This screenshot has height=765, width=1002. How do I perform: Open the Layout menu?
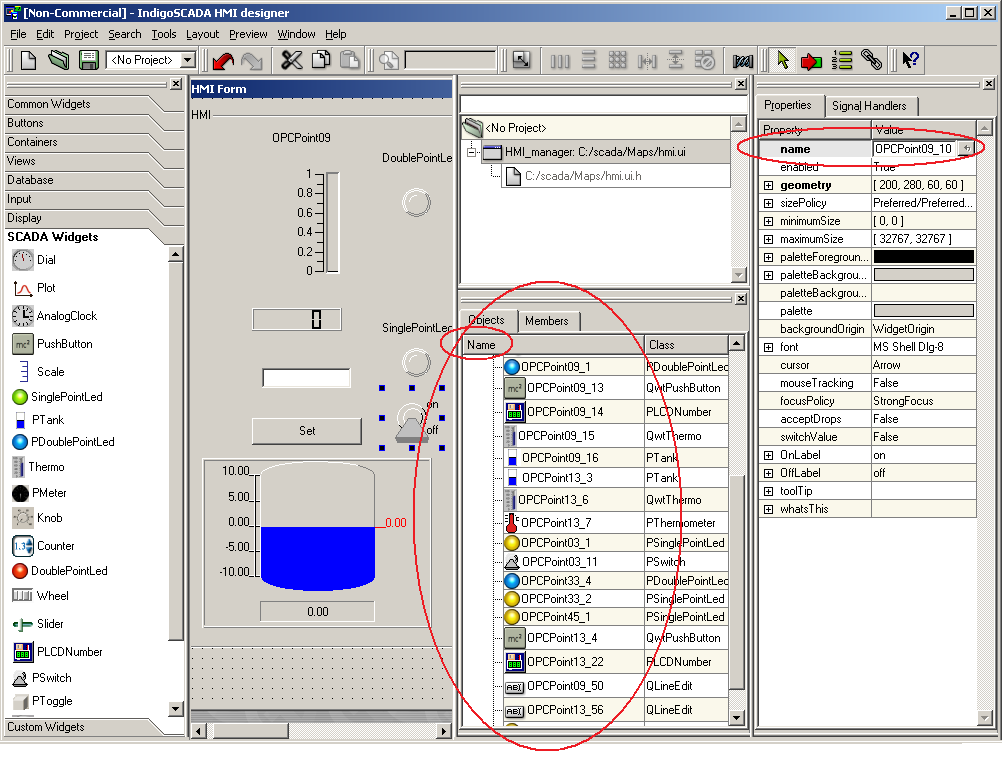click(203, 34)
